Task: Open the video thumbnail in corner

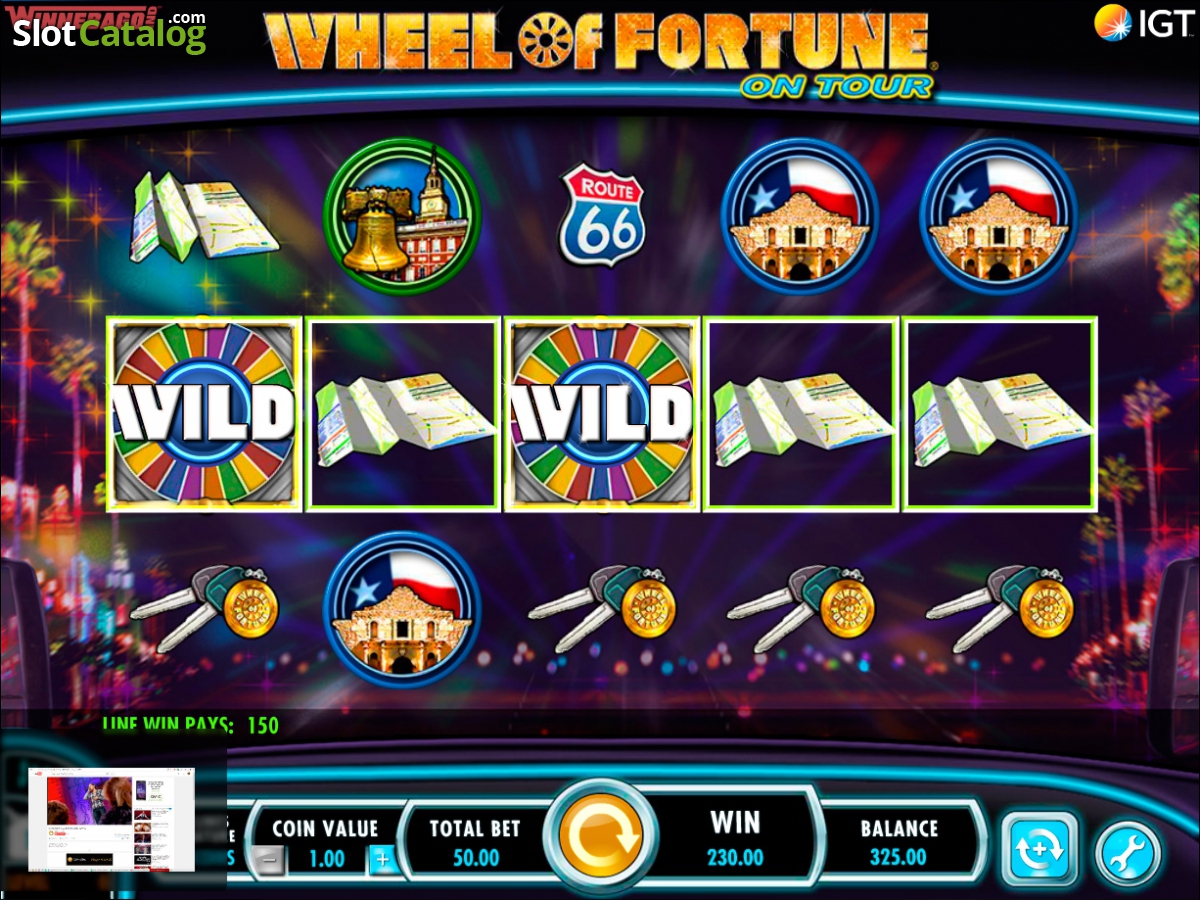Action: tap(113, 818)
